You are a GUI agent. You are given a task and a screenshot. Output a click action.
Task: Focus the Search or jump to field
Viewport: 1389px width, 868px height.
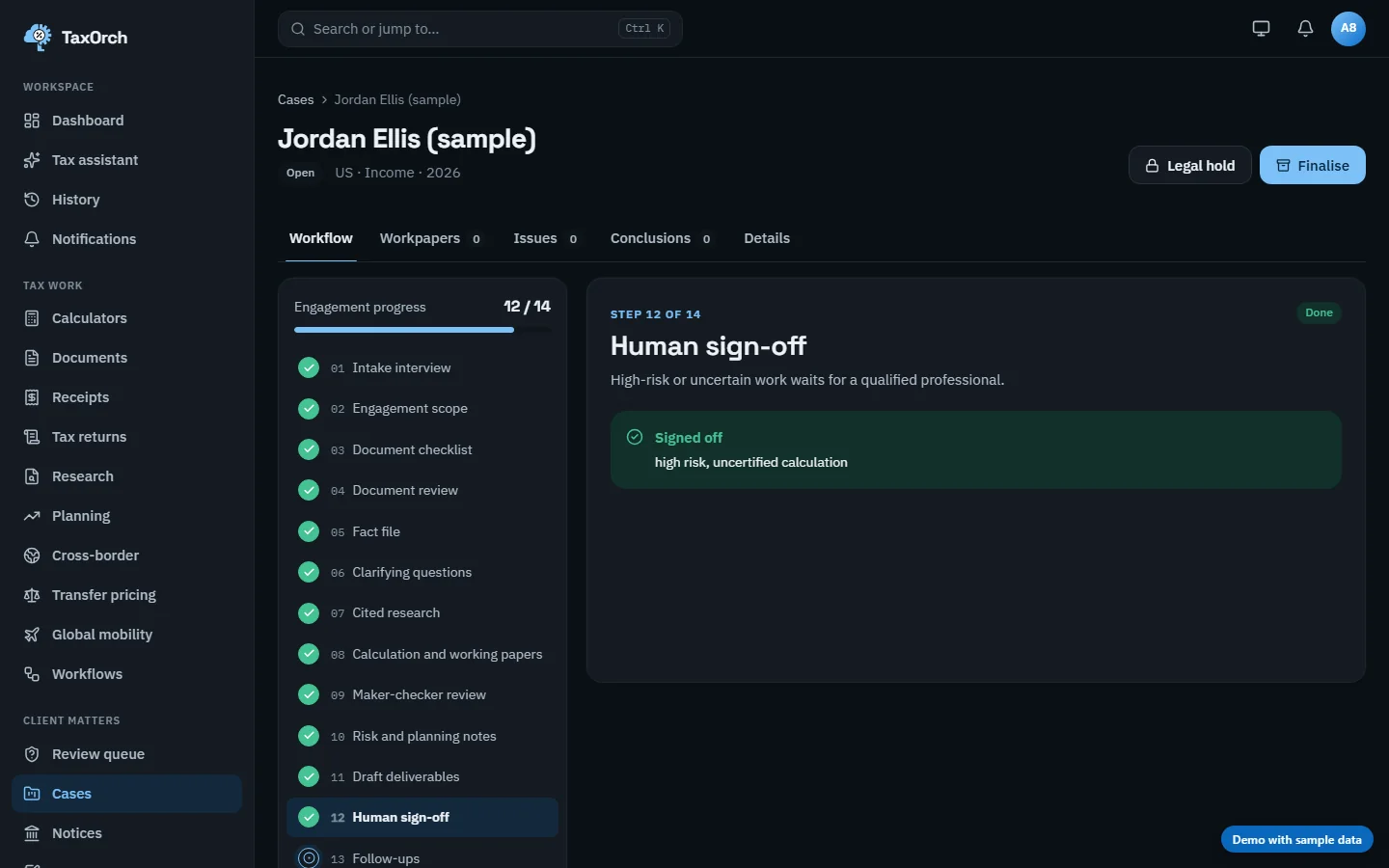[x=480, y=29]
